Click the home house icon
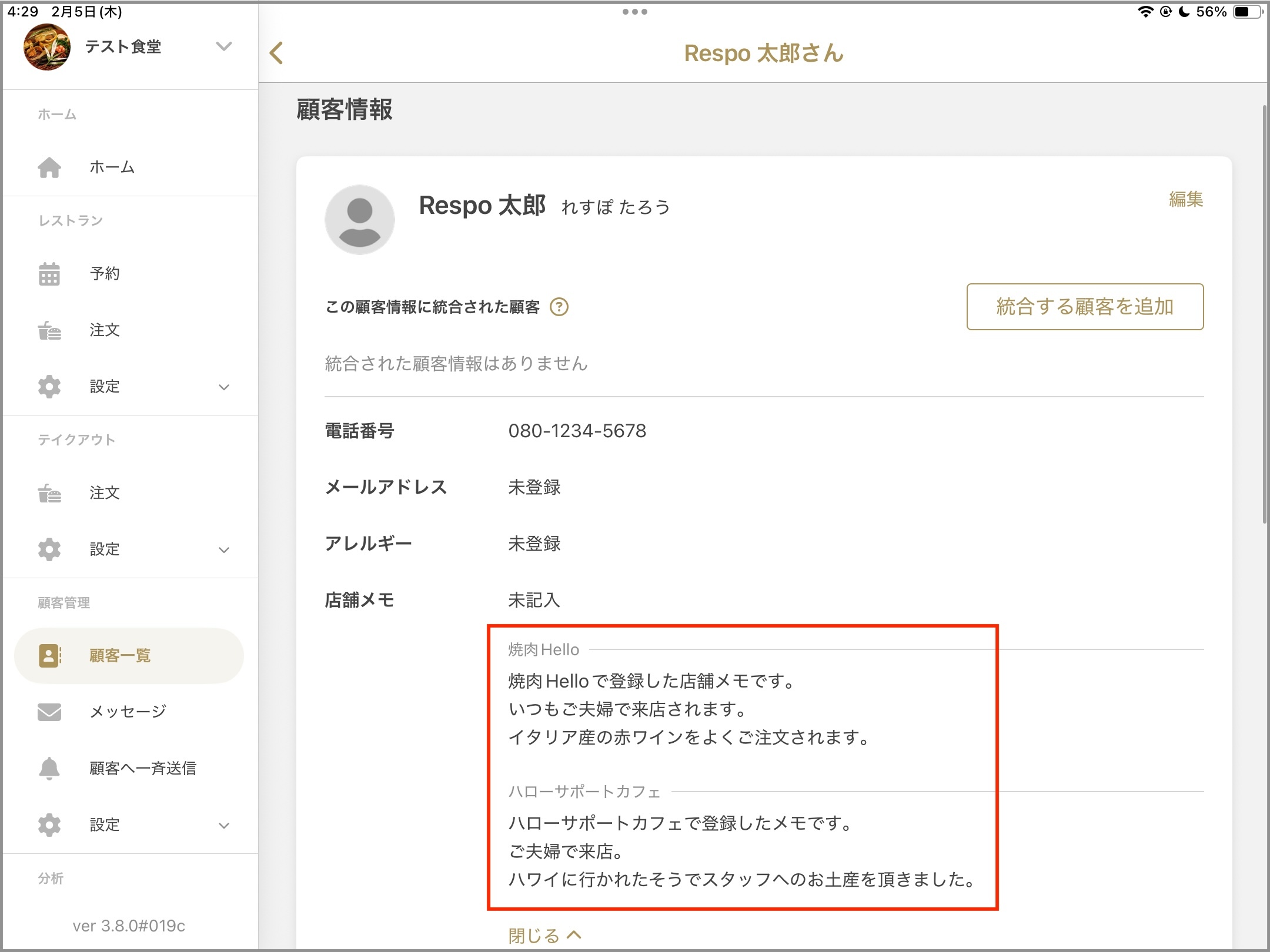 [x=49, y=167]
